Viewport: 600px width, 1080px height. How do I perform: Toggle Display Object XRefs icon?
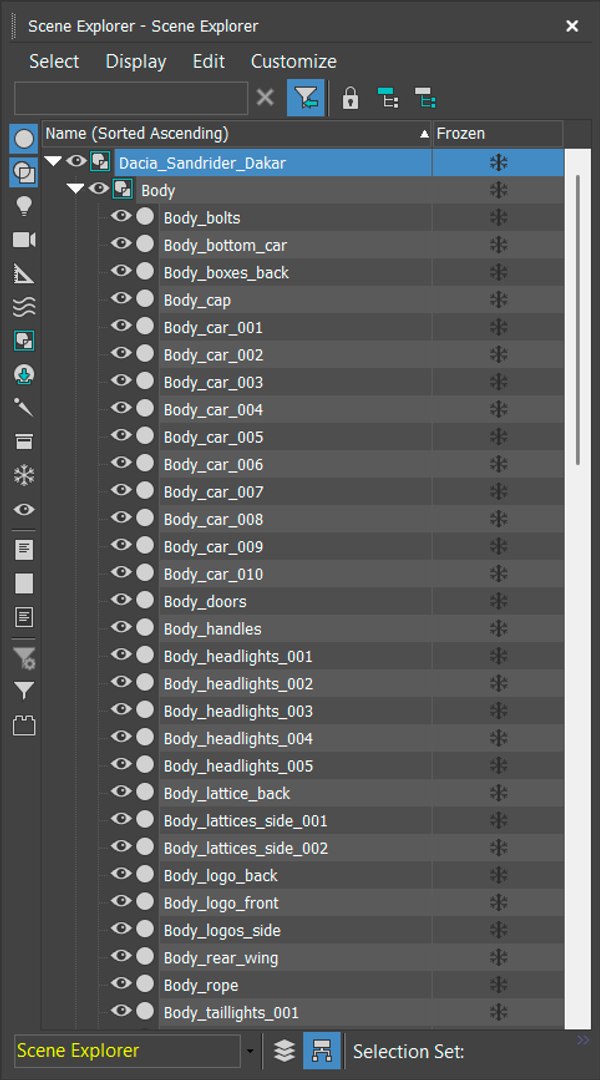point(24,375)
